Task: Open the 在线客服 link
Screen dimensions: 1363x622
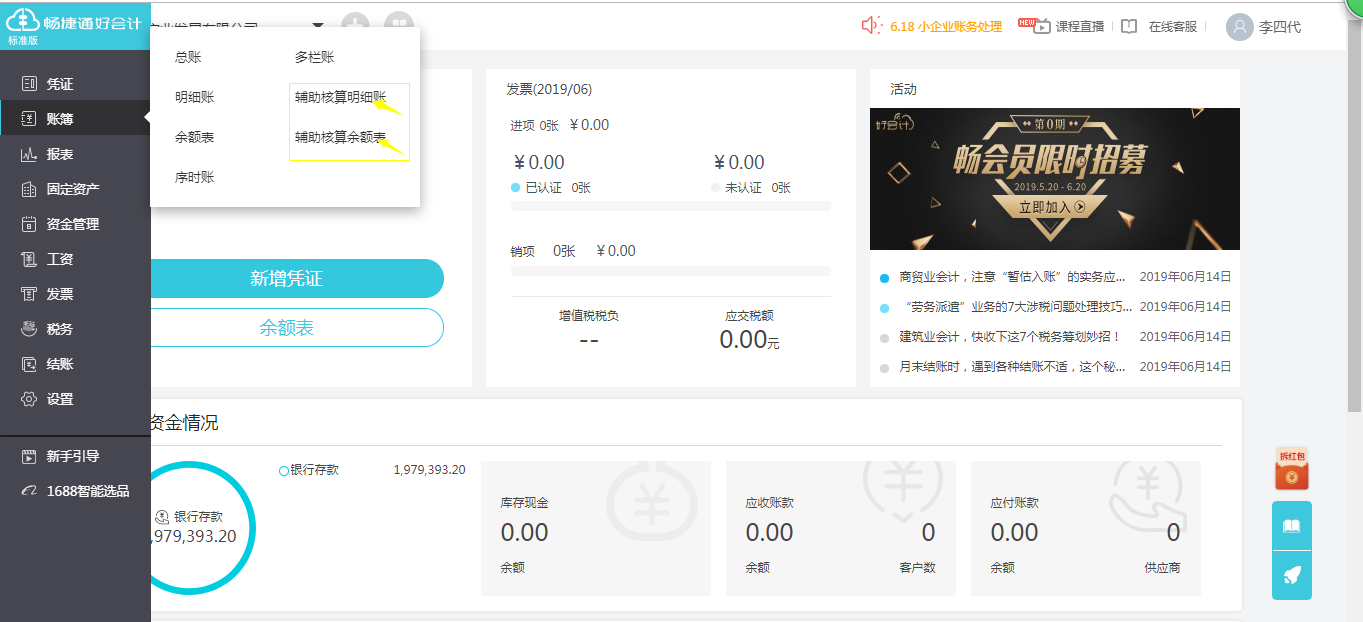Action: coord(1173,27)
